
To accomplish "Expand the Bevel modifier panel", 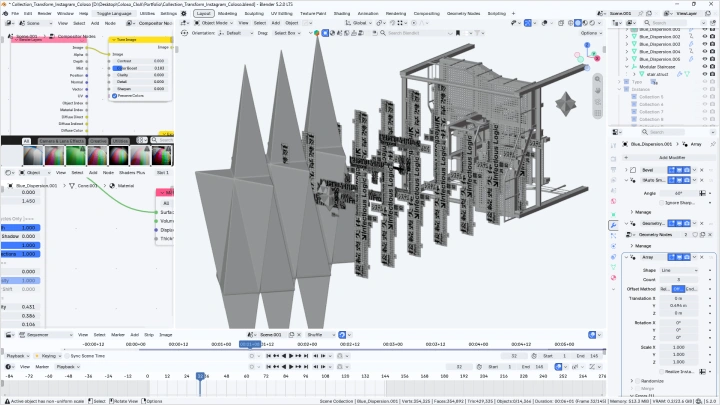I will point(626,170).
